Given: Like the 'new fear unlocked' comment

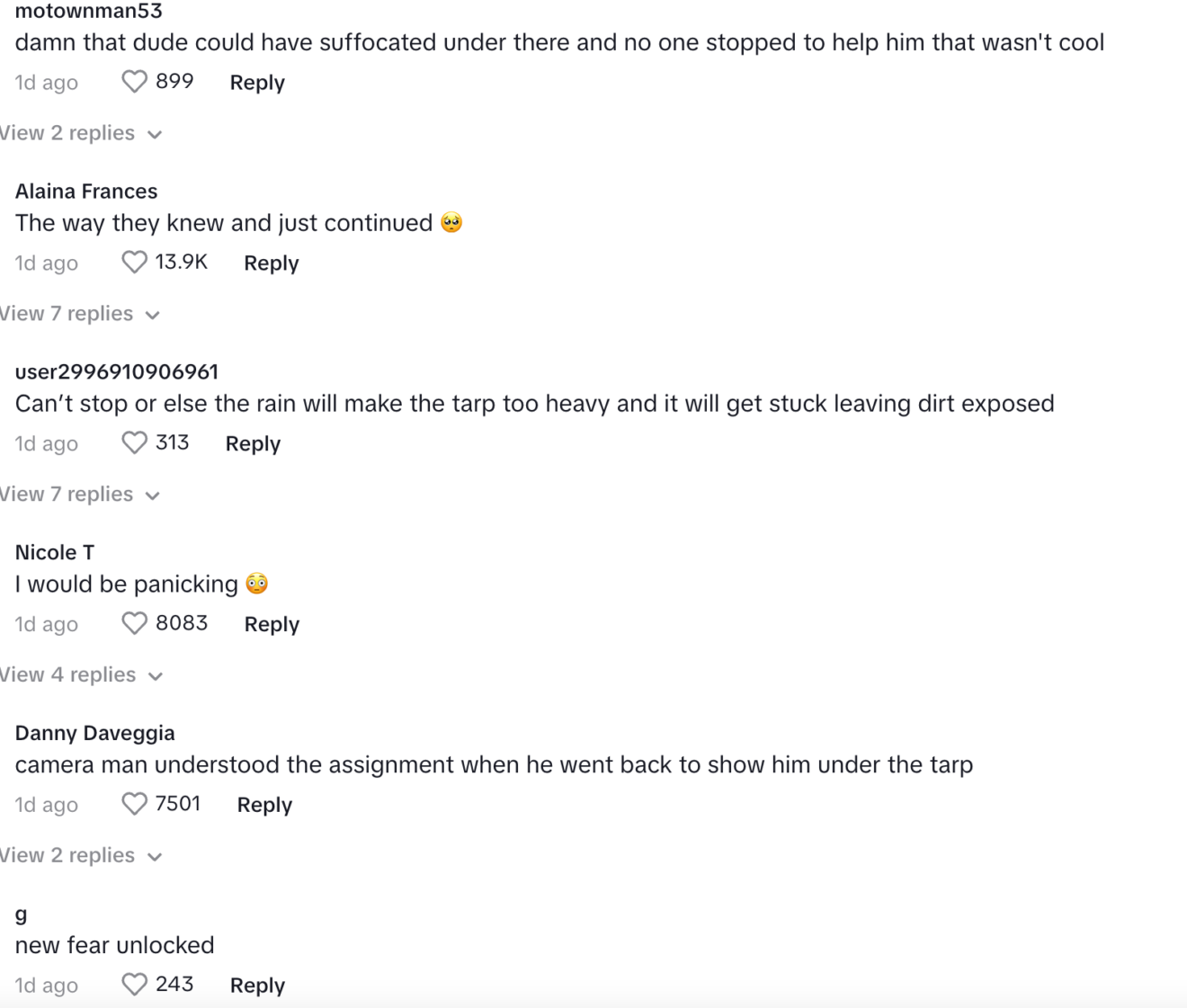Looking at the screenshot, I should coord(134,985).
